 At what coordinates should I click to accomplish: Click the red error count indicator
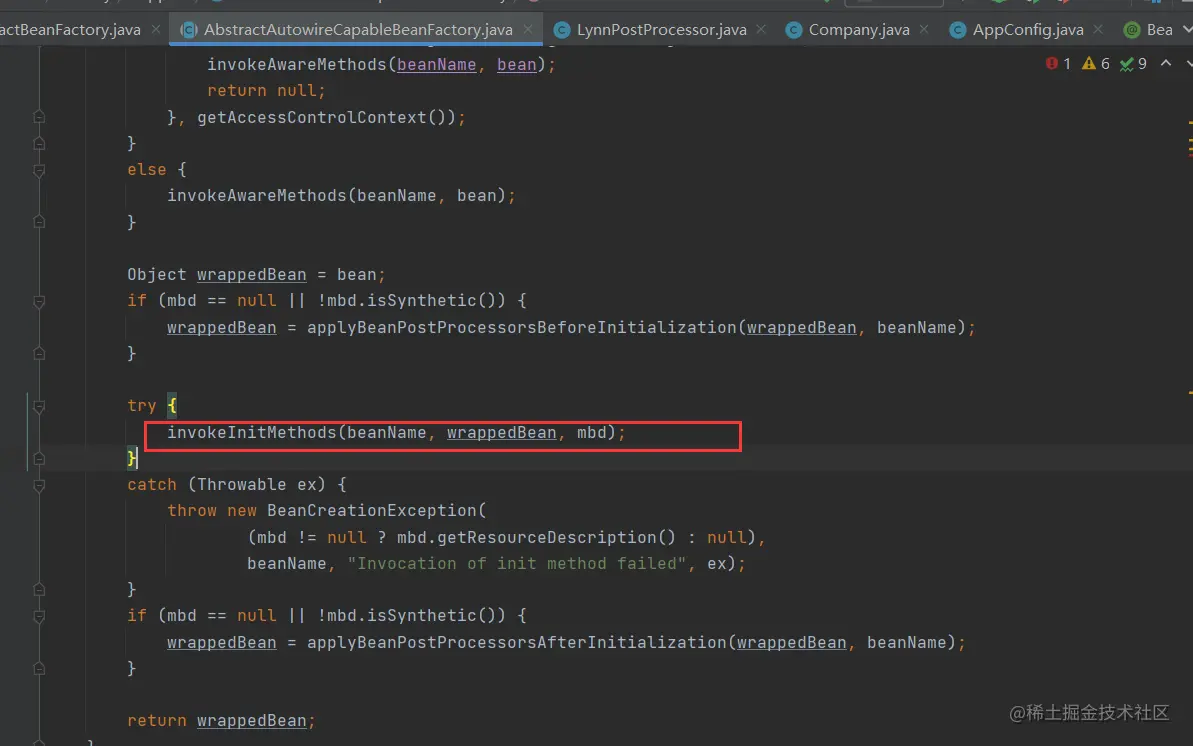coord(1058,64)
